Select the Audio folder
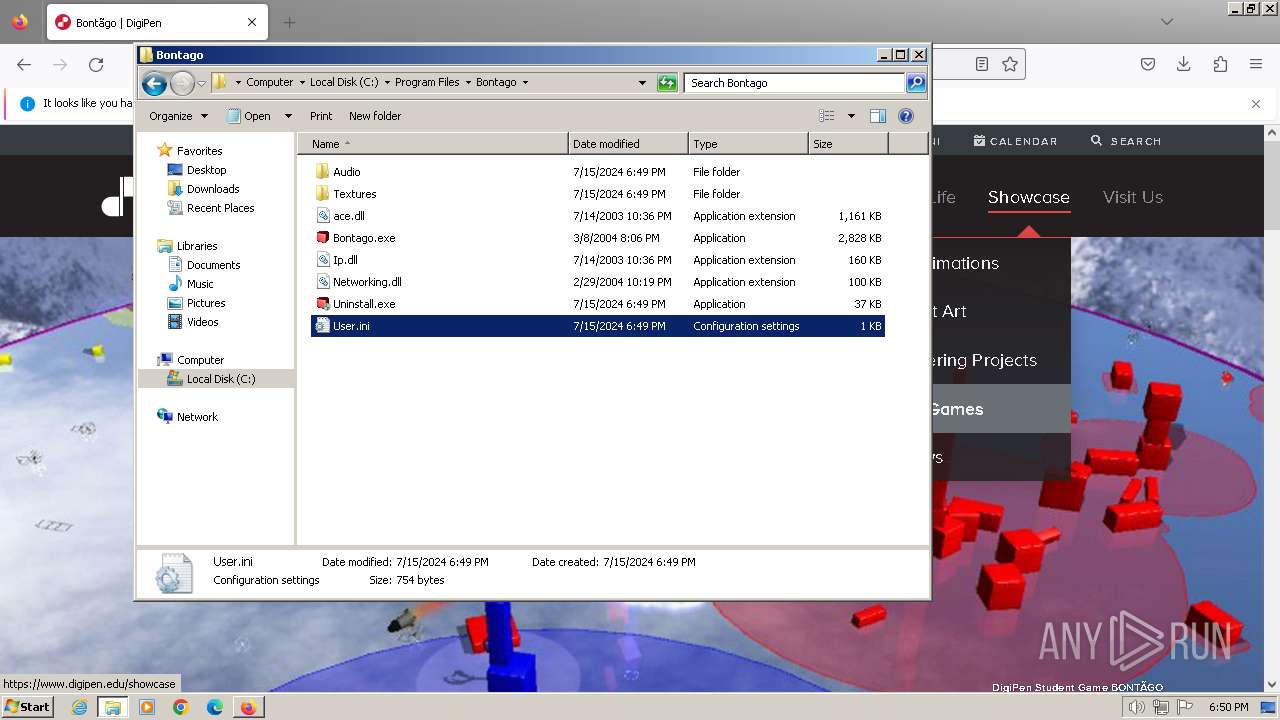 coord(598,172)
